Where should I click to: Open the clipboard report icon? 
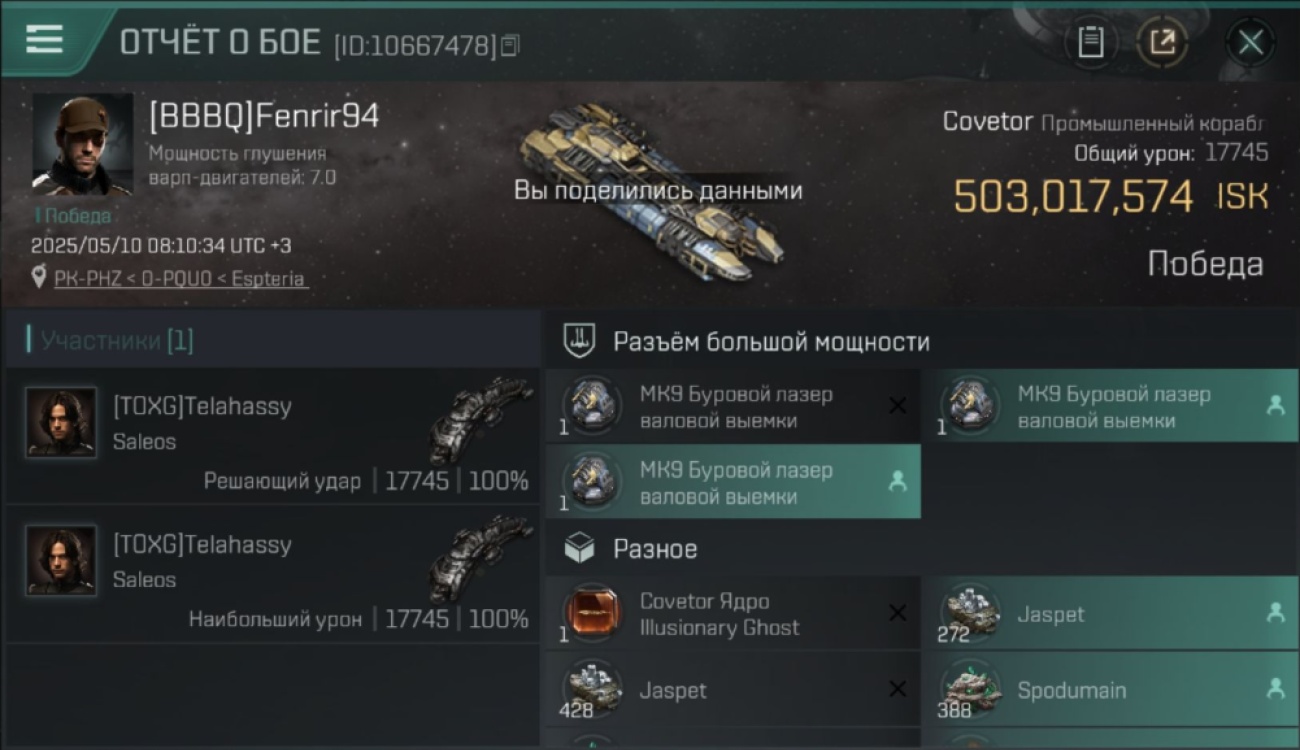(x=1091, y=42)
